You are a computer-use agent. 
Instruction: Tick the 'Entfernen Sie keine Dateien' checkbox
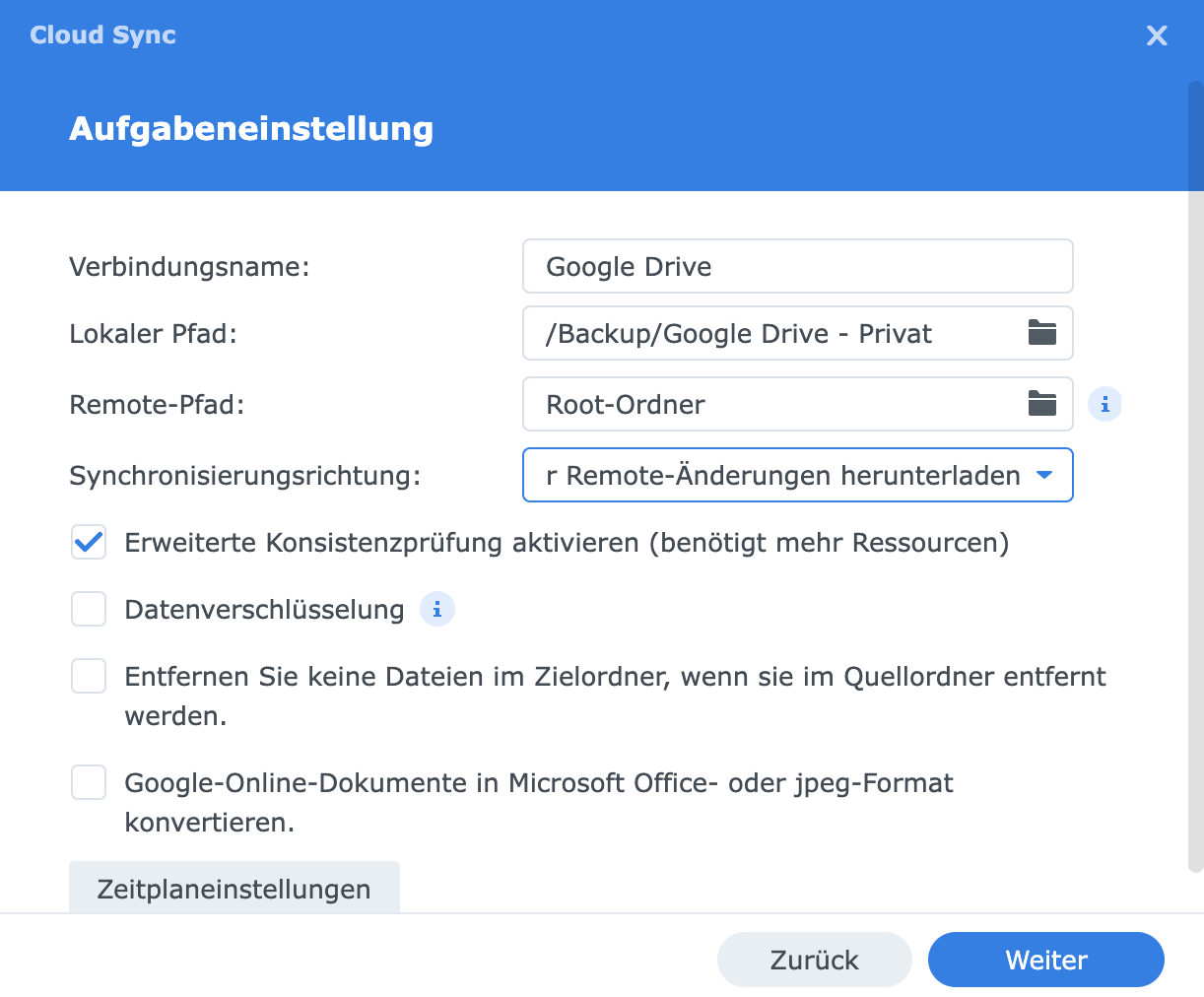click(89, 677)
